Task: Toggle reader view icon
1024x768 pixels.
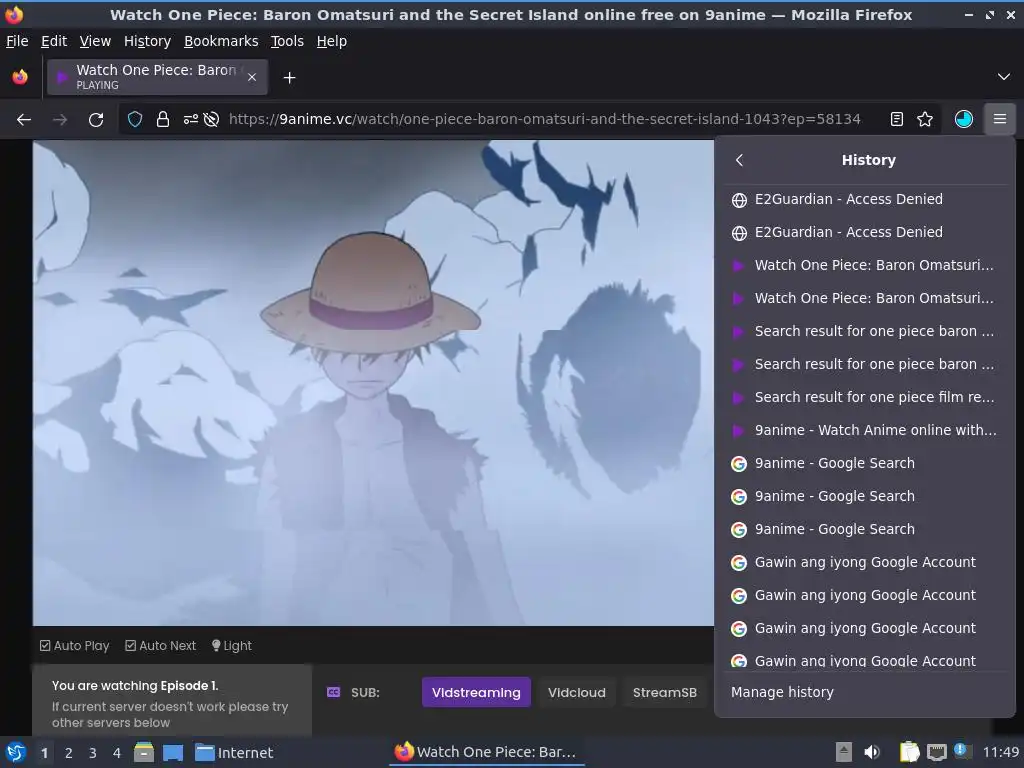Action: pyautogui.click(x=897, y=120)
